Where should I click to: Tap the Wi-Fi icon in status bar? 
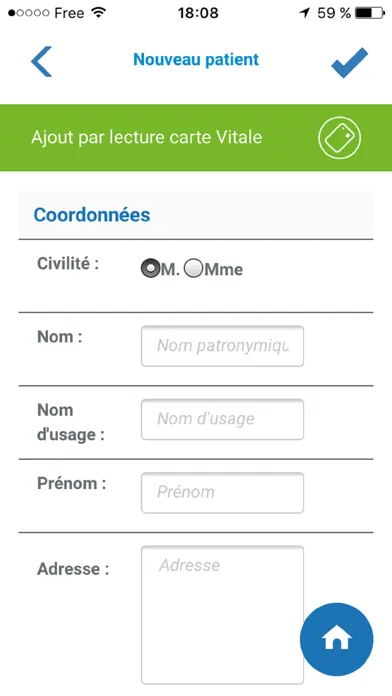98,12
